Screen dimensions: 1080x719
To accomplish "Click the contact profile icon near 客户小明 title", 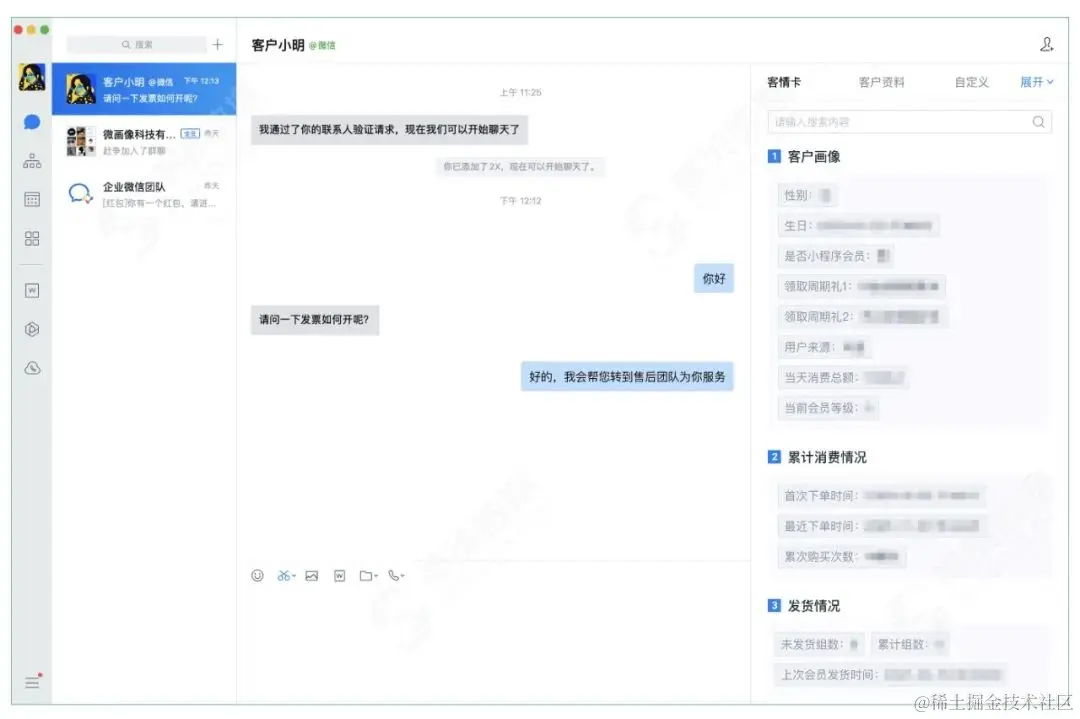I will [x=1046, y=44].
